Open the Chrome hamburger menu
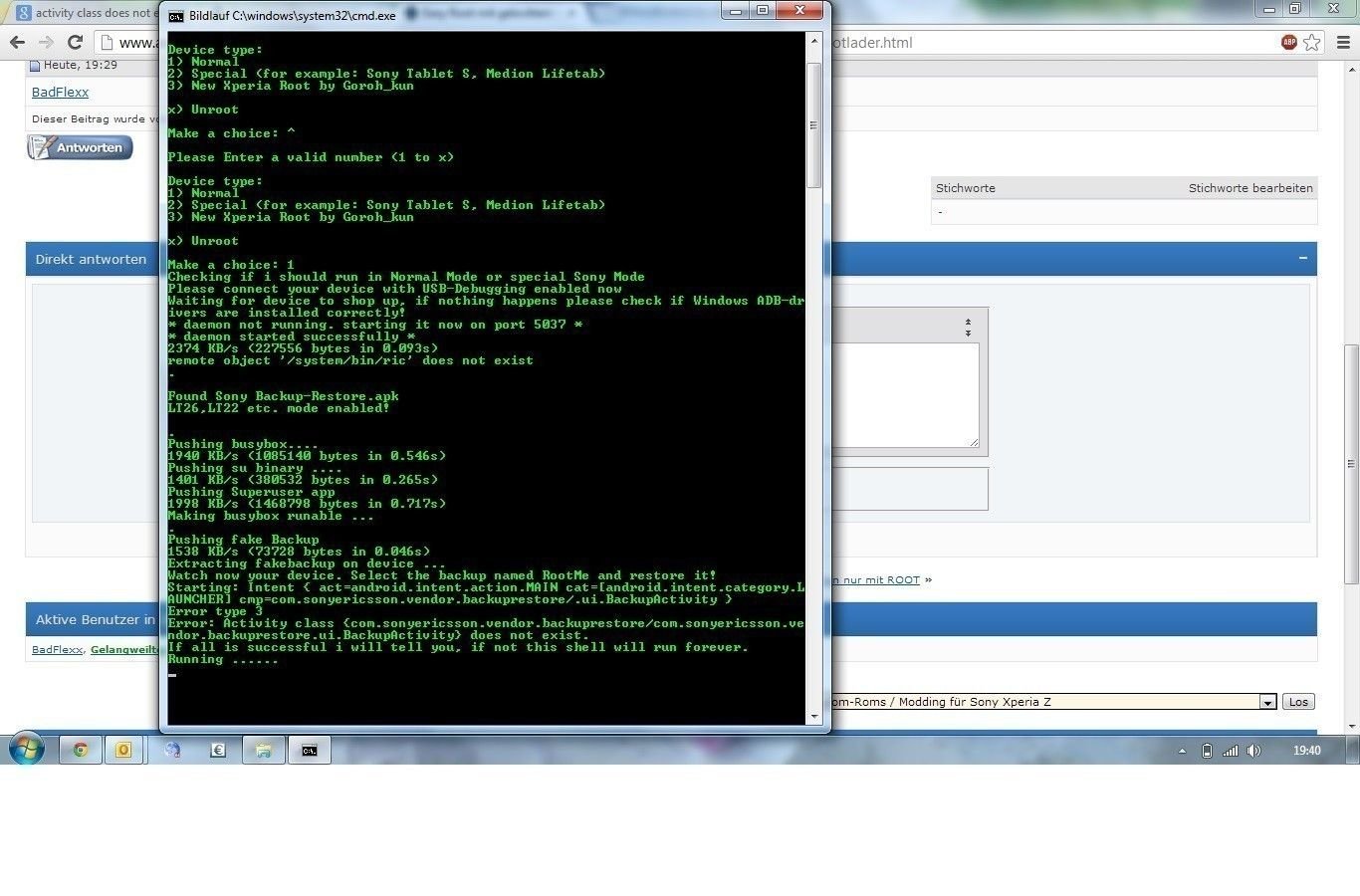 (1344, 42)
